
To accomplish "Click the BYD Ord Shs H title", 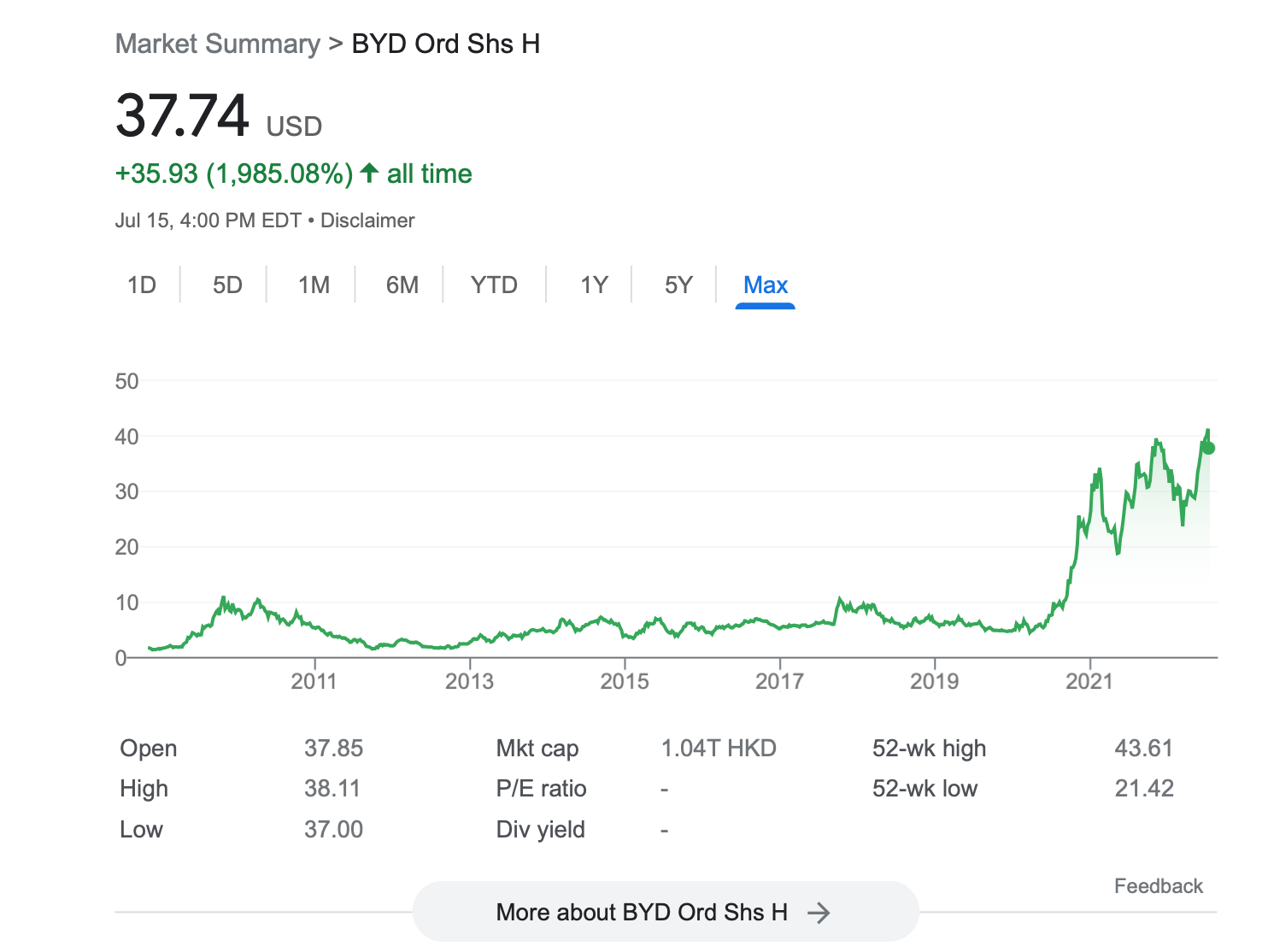I will [446, 44].
